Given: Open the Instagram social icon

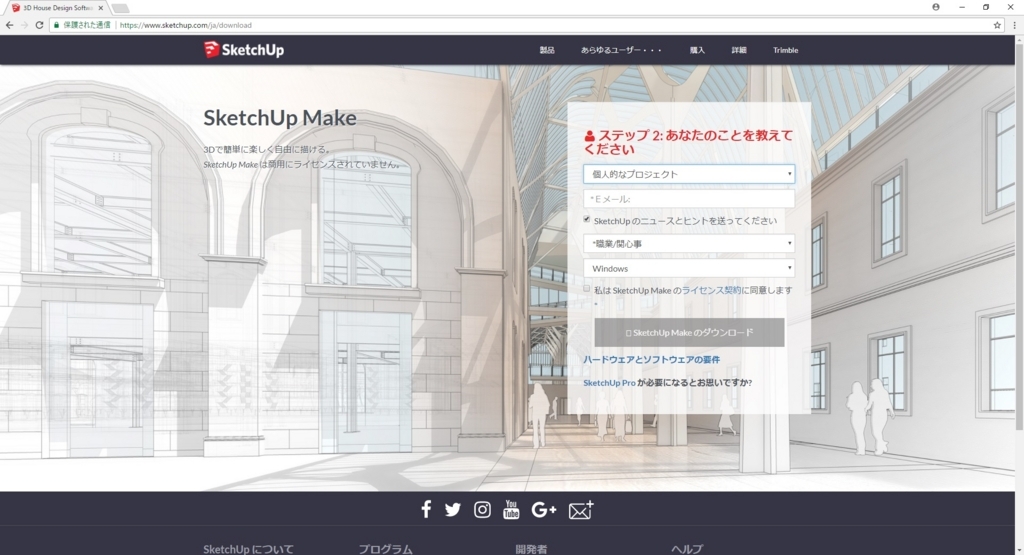Looking at the screenshot, I should tap(482, 510).
